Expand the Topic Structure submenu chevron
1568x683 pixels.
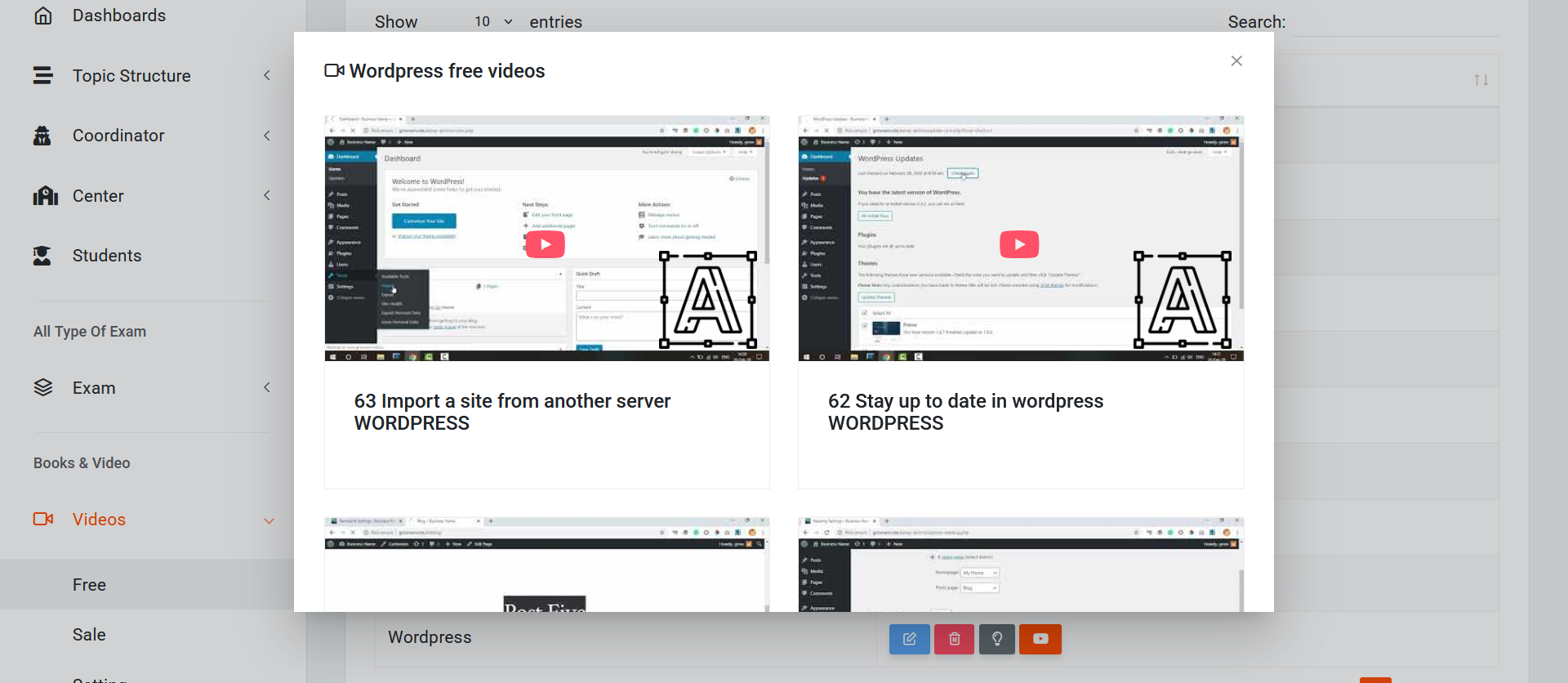pyautogui.click(x=267, y=75)
